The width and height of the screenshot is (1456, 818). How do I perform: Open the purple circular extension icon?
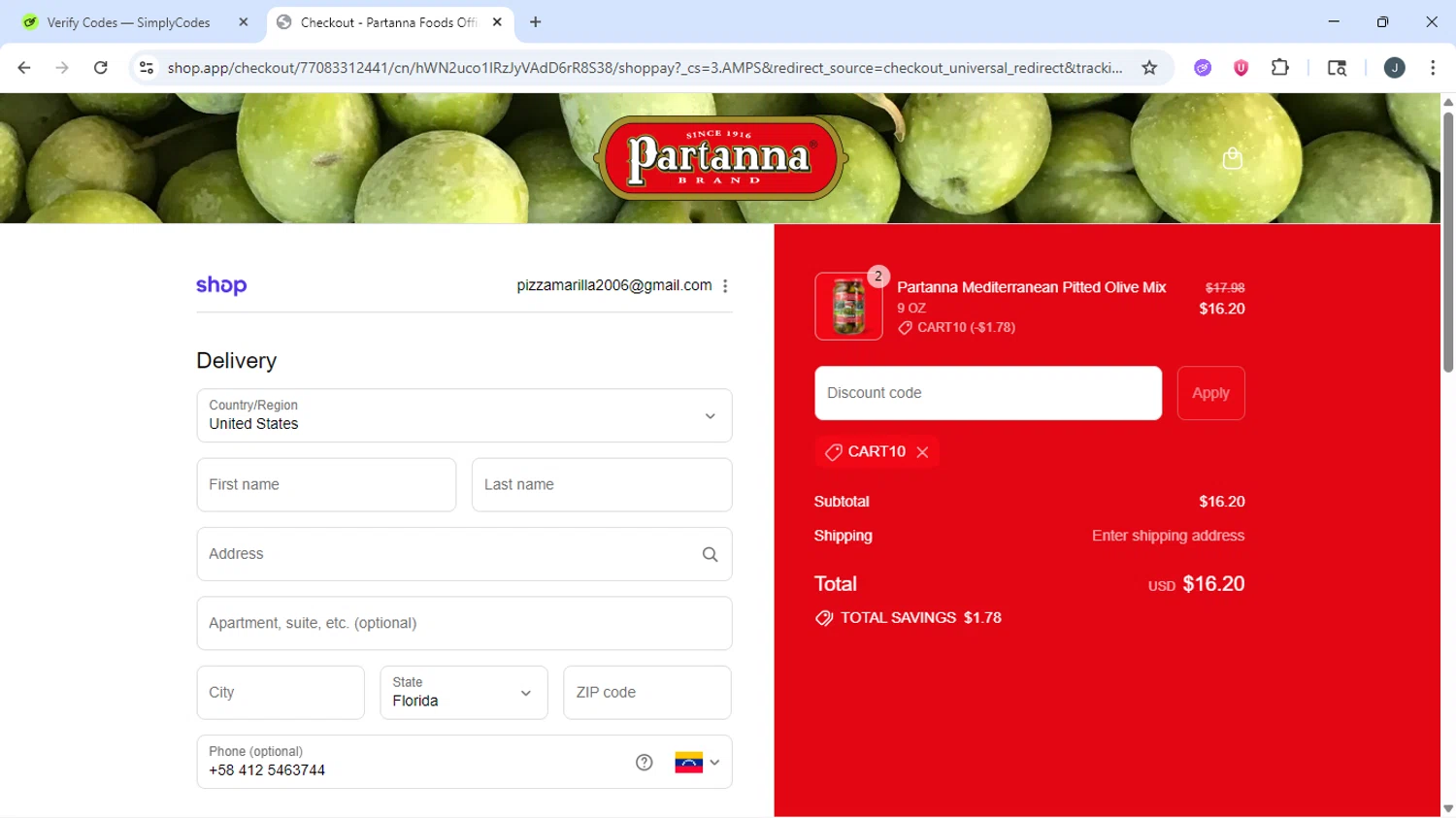click(x=1203, y=68)
